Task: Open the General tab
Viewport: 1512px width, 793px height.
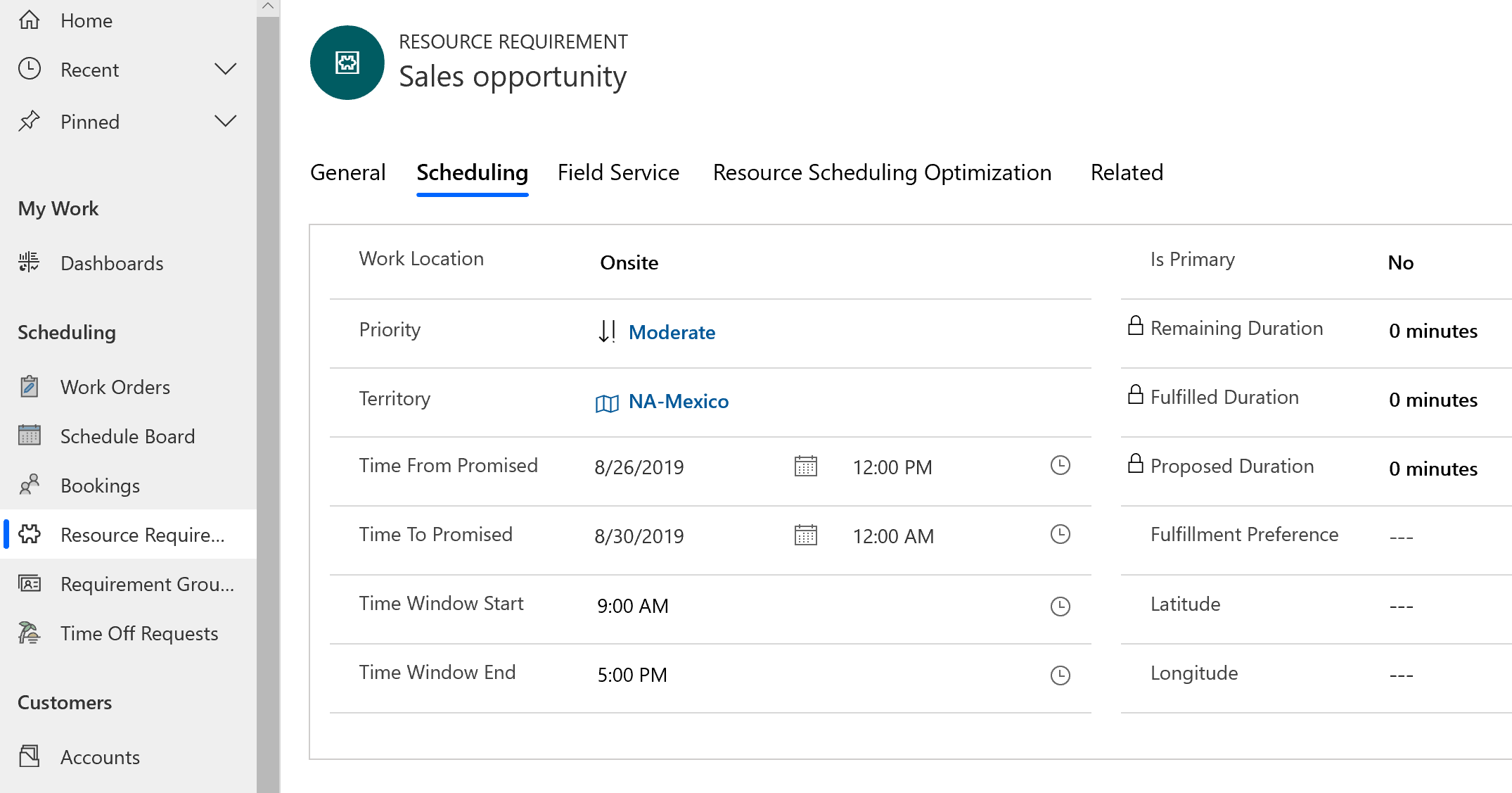Action: click(x=349, y=171)
